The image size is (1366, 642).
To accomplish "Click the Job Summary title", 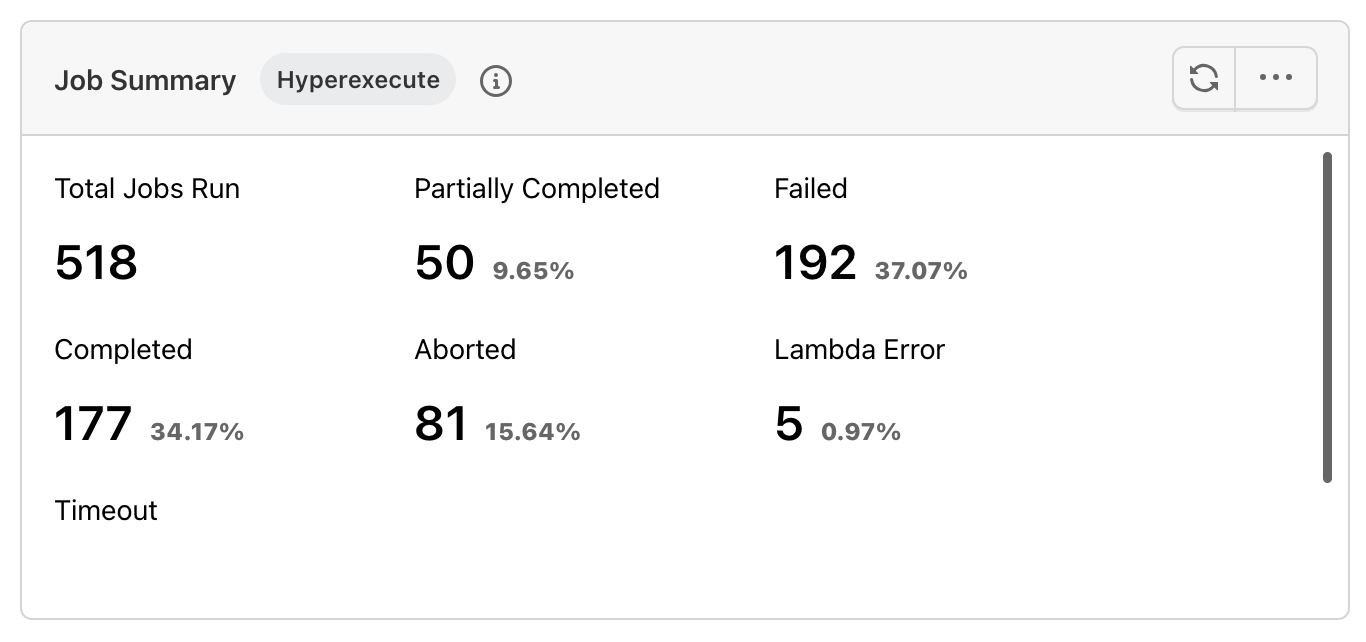I will (145, 81).
